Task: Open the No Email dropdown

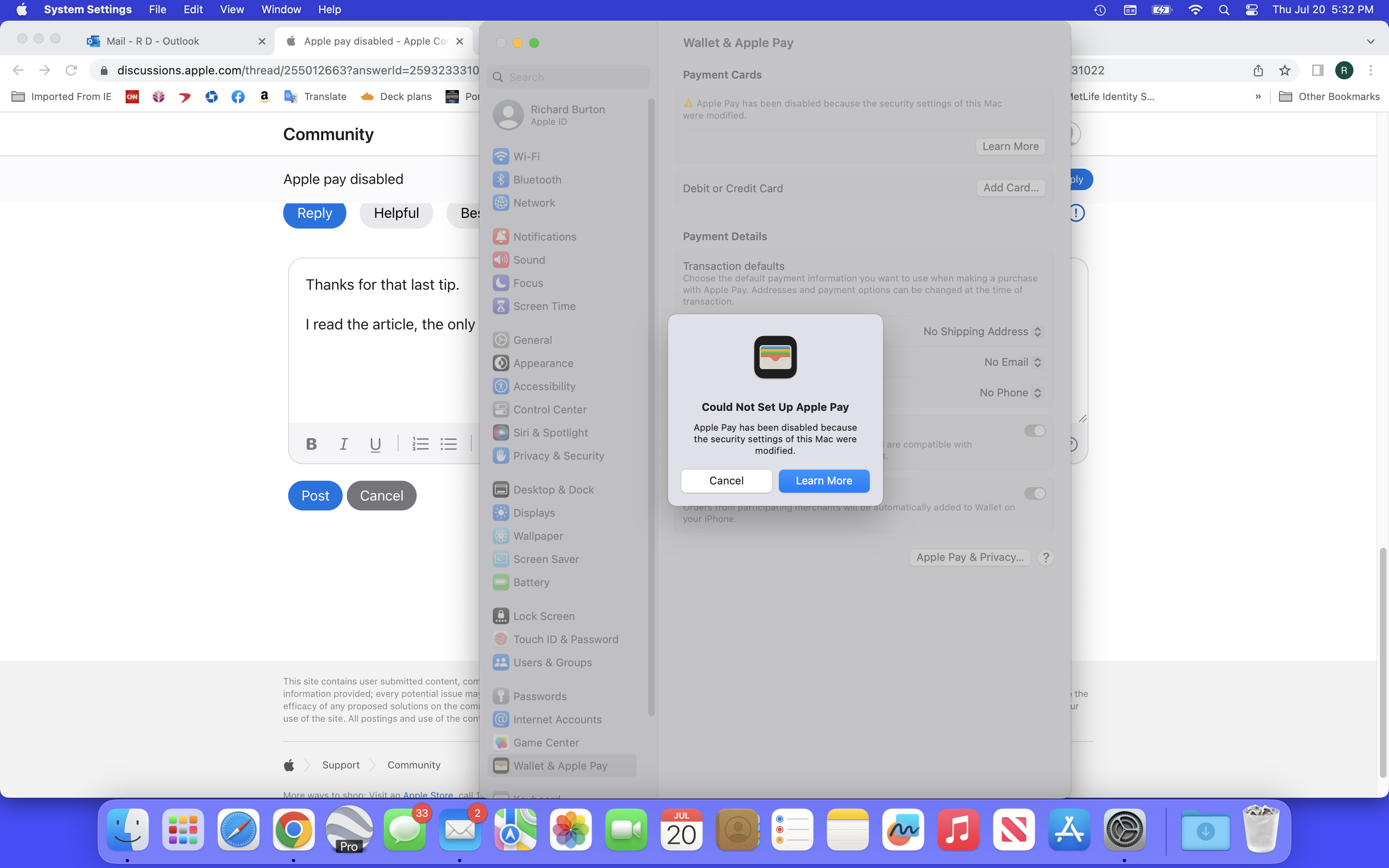Action: click(1012, 362)
